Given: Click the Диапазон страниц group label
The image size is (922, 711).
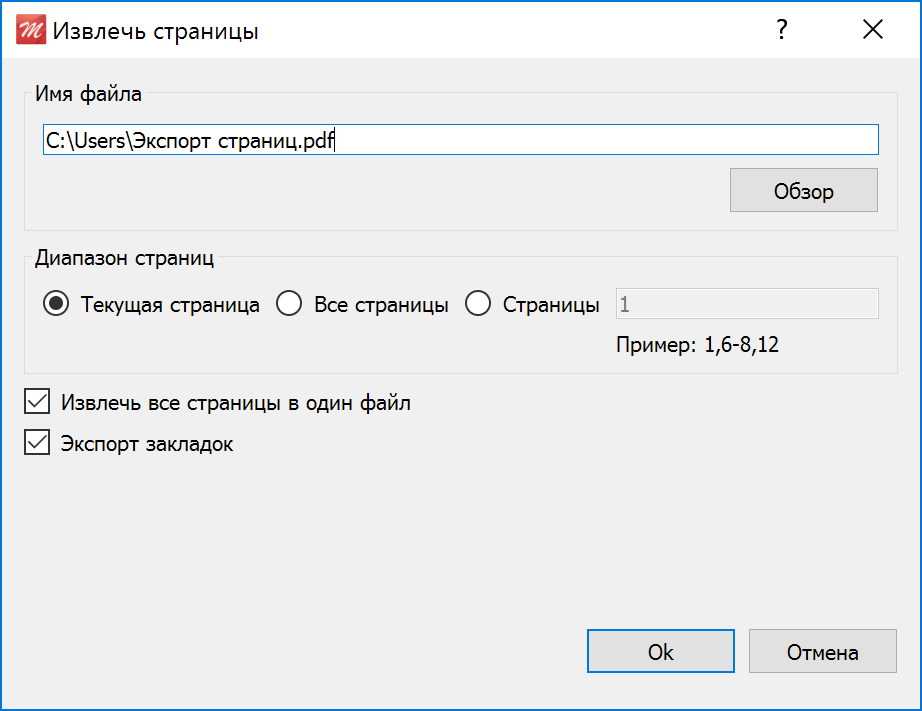Looking at the screenshot, I should click(x=125, y=258).
